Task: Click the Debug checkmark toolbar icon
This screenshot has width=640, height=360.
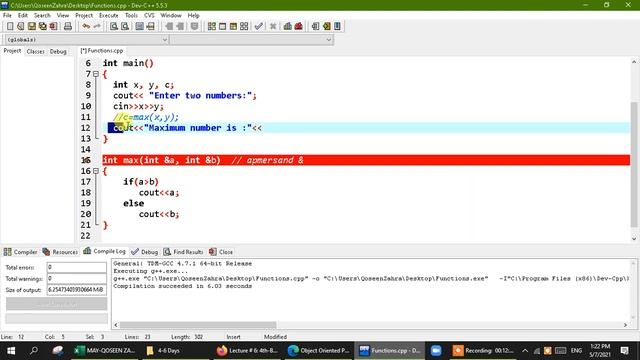Action: [258, 26]
